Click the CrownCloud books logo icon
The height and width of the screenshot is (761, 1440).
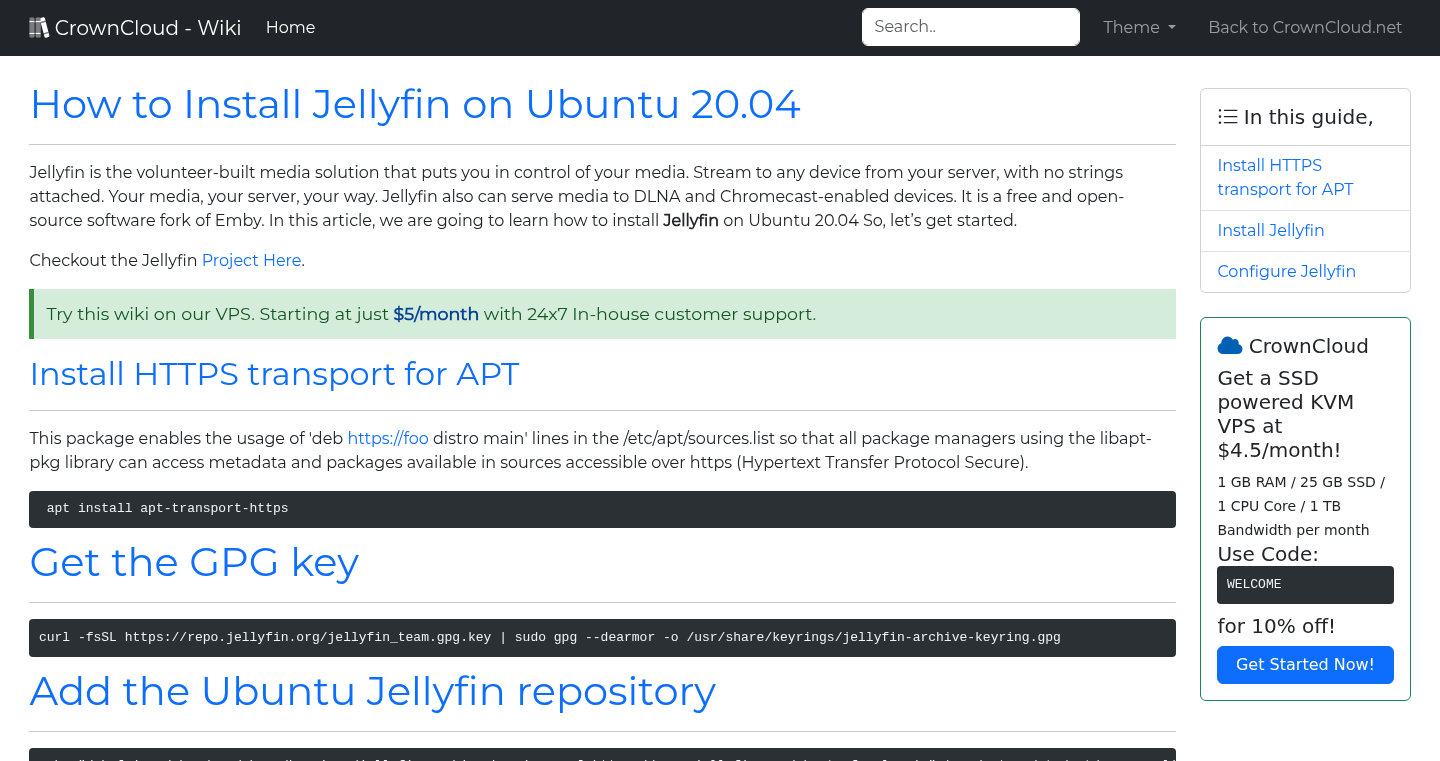pyautogui.click(x=39, y=28)
